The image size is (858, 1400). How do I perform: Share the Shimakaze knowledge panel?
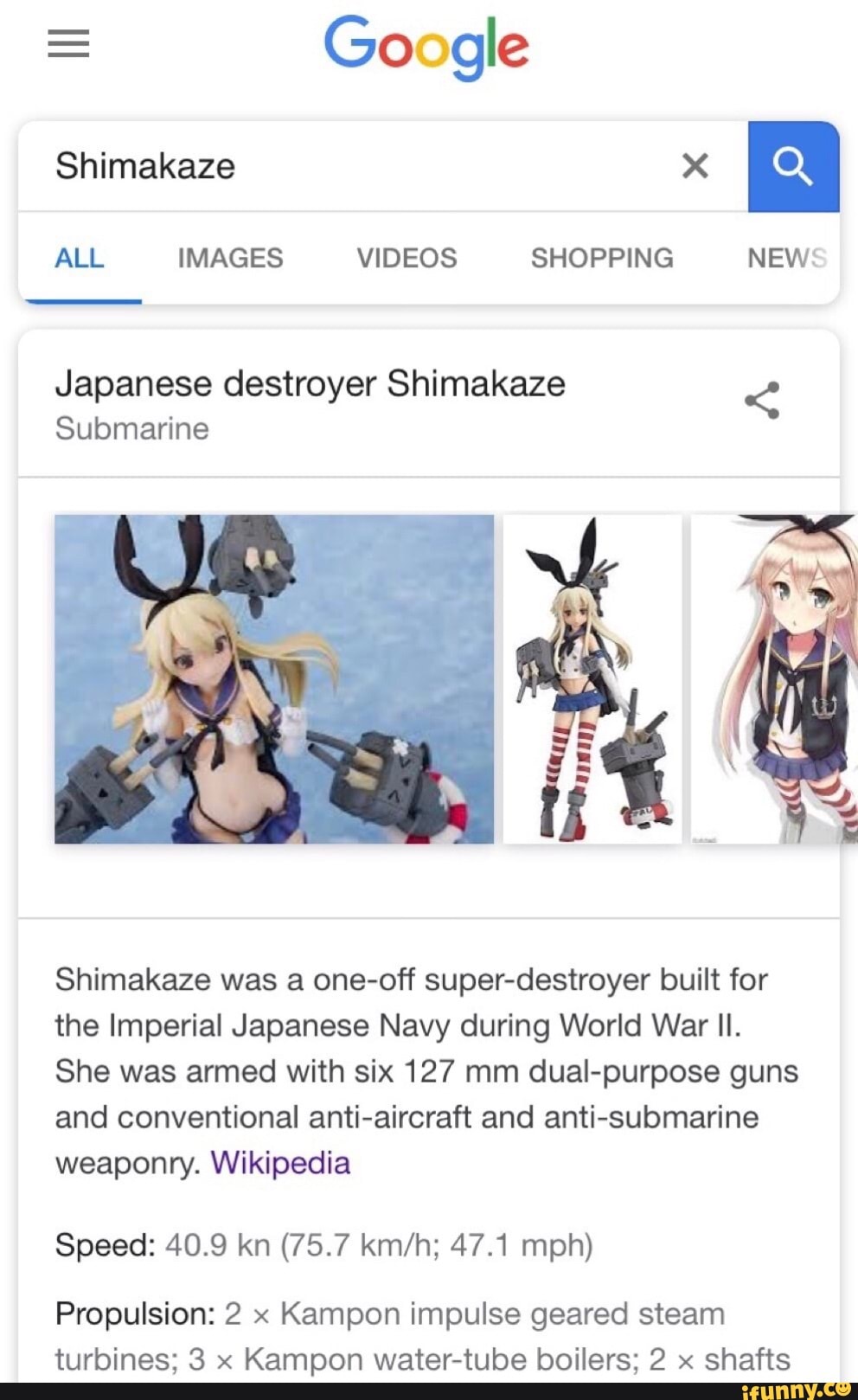point(762,400)
